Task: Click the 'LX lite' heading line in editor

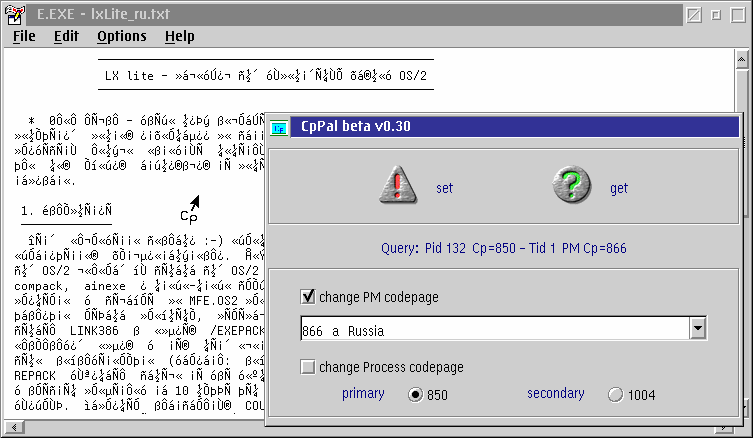Action: [266, 75]
